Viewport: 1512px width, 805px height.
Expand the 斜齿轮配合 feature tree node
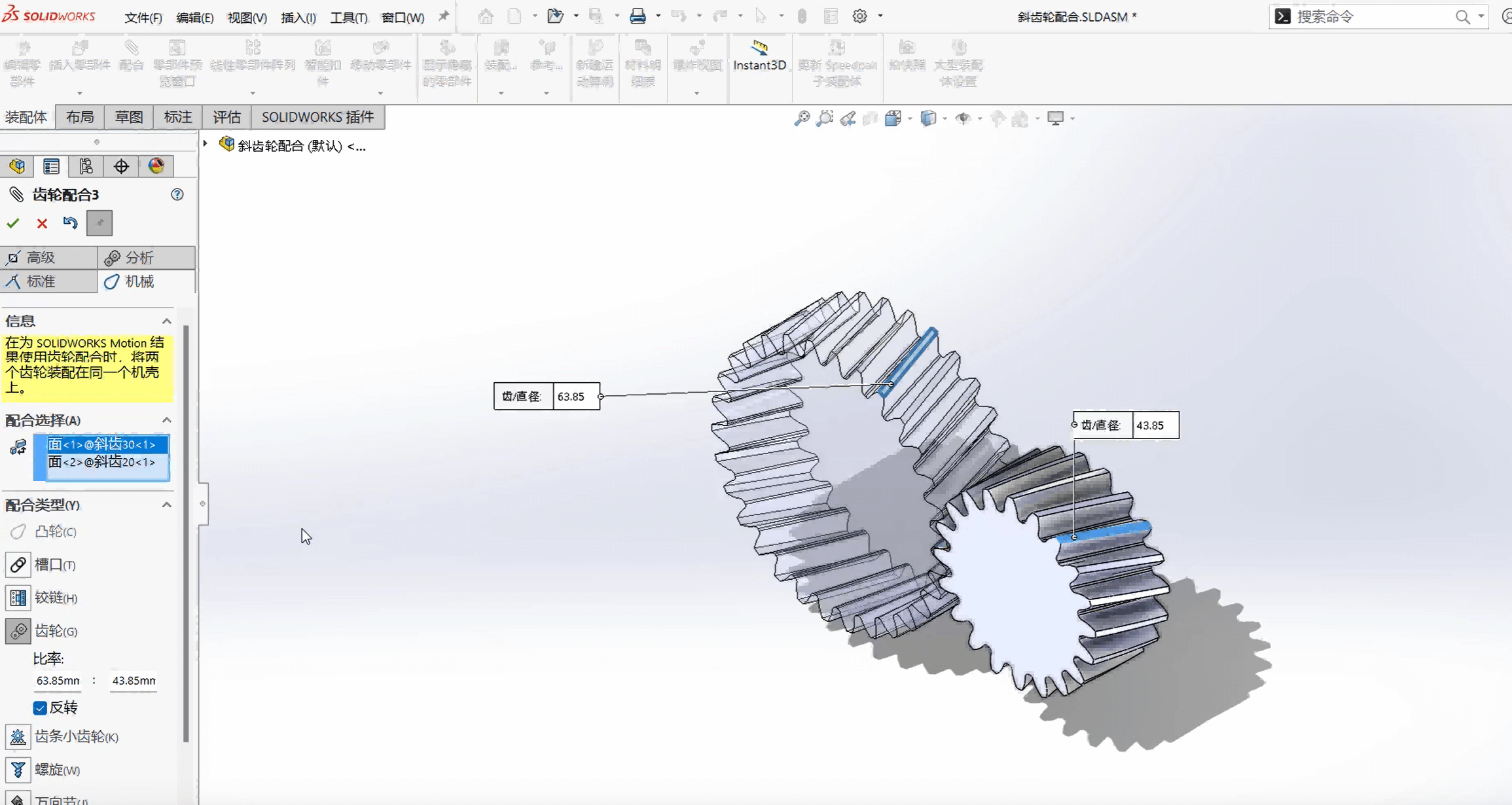tap(206, 144)
